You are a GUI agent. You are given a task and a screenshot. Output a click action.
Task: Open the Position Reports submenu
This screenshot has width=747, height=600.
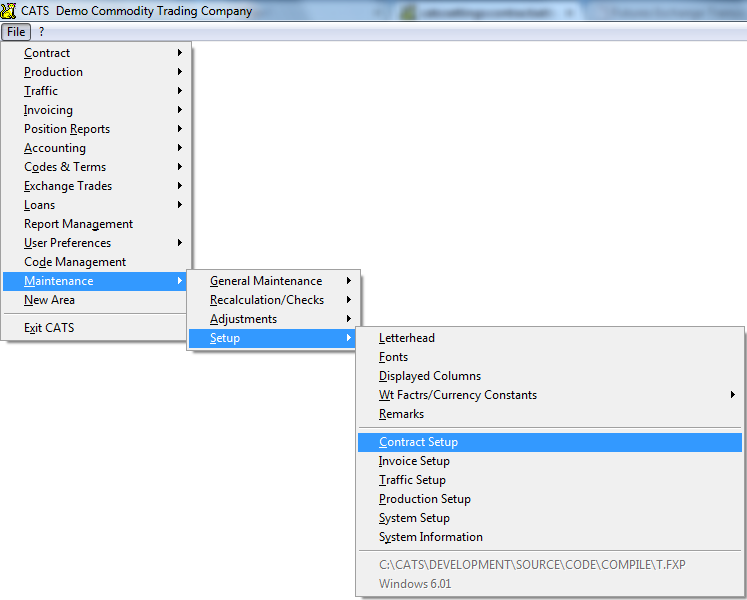point(97,129)
